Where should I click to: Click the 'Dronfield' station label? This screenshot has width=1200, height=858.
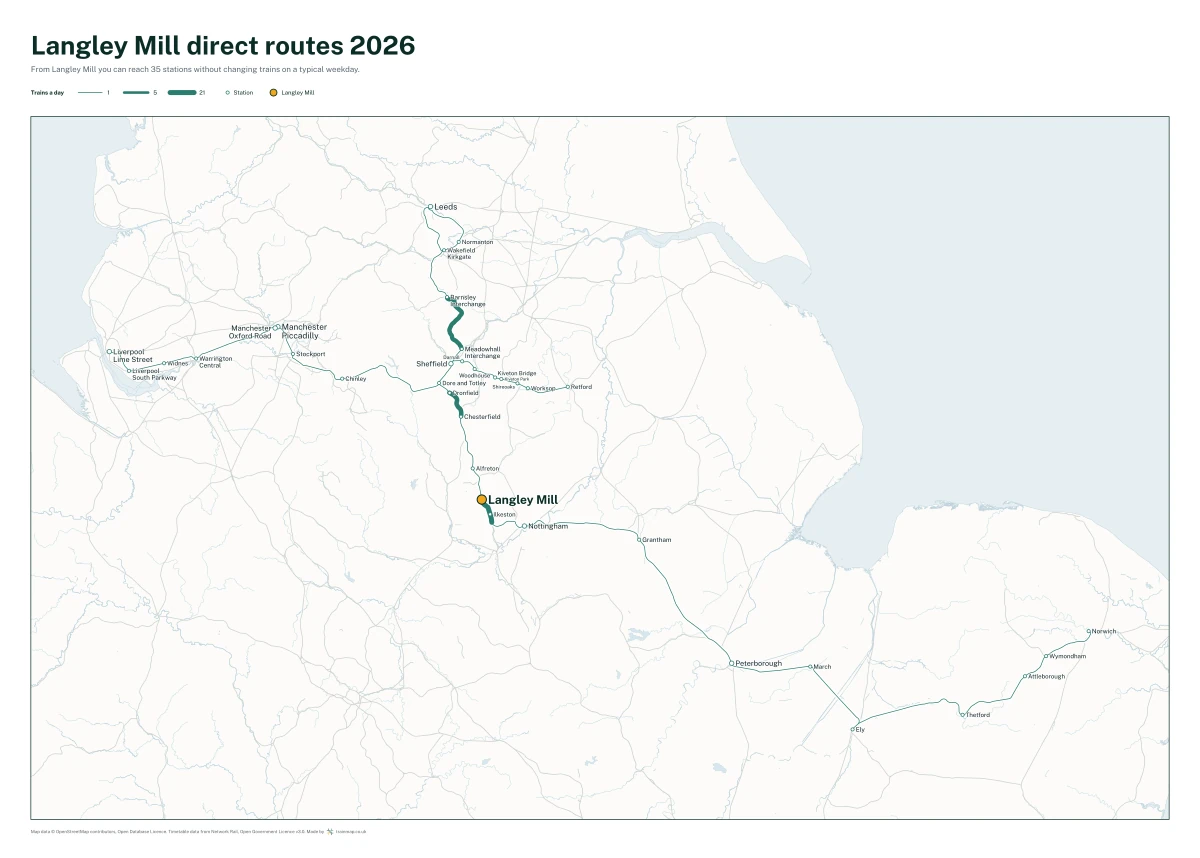coord(466,393)
